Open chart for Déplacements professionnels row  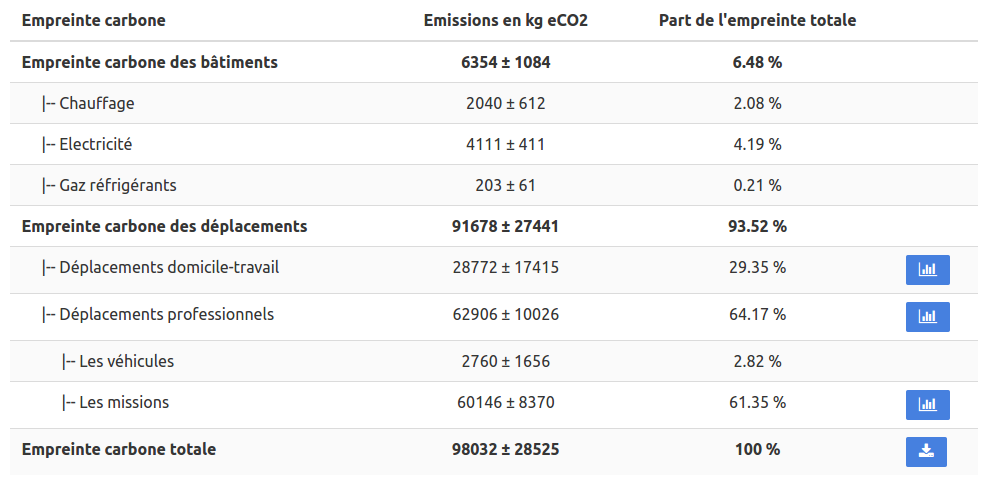927,317
